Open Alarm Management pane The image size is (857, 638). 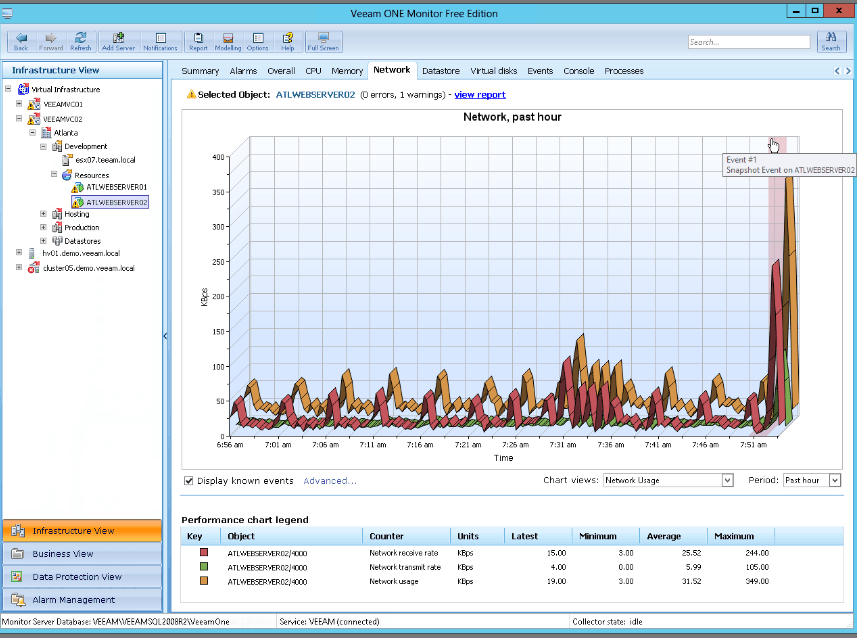(82, 600)
